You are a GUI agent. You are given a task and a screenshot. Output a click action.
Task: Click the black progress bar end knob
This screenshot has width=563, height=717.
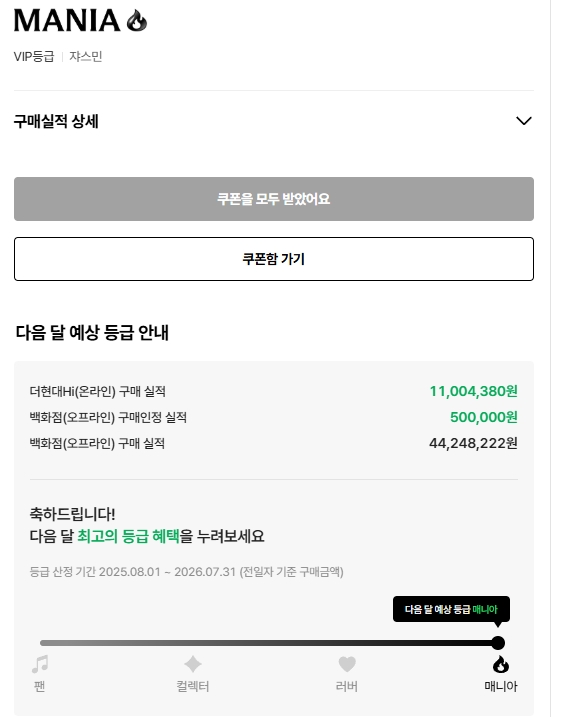[x=498, y=643]
